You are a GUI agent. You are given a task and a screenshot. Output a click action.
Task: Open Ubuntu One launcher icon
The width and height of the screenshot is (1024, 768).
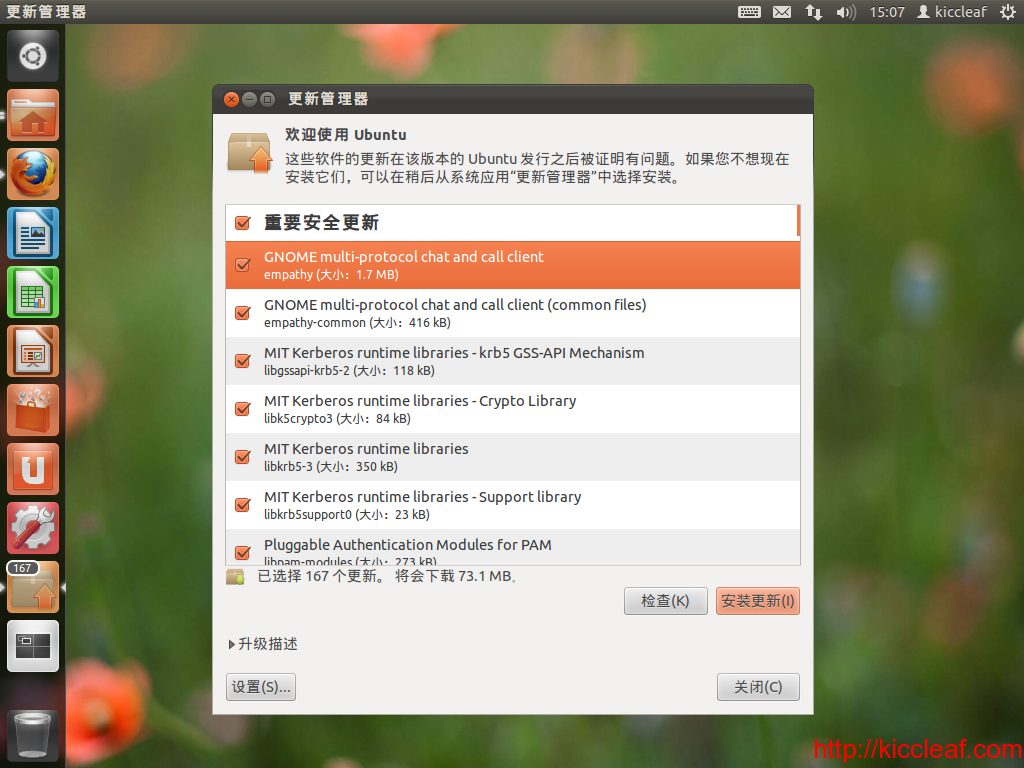pyautogui.click(x=33, y=469)
